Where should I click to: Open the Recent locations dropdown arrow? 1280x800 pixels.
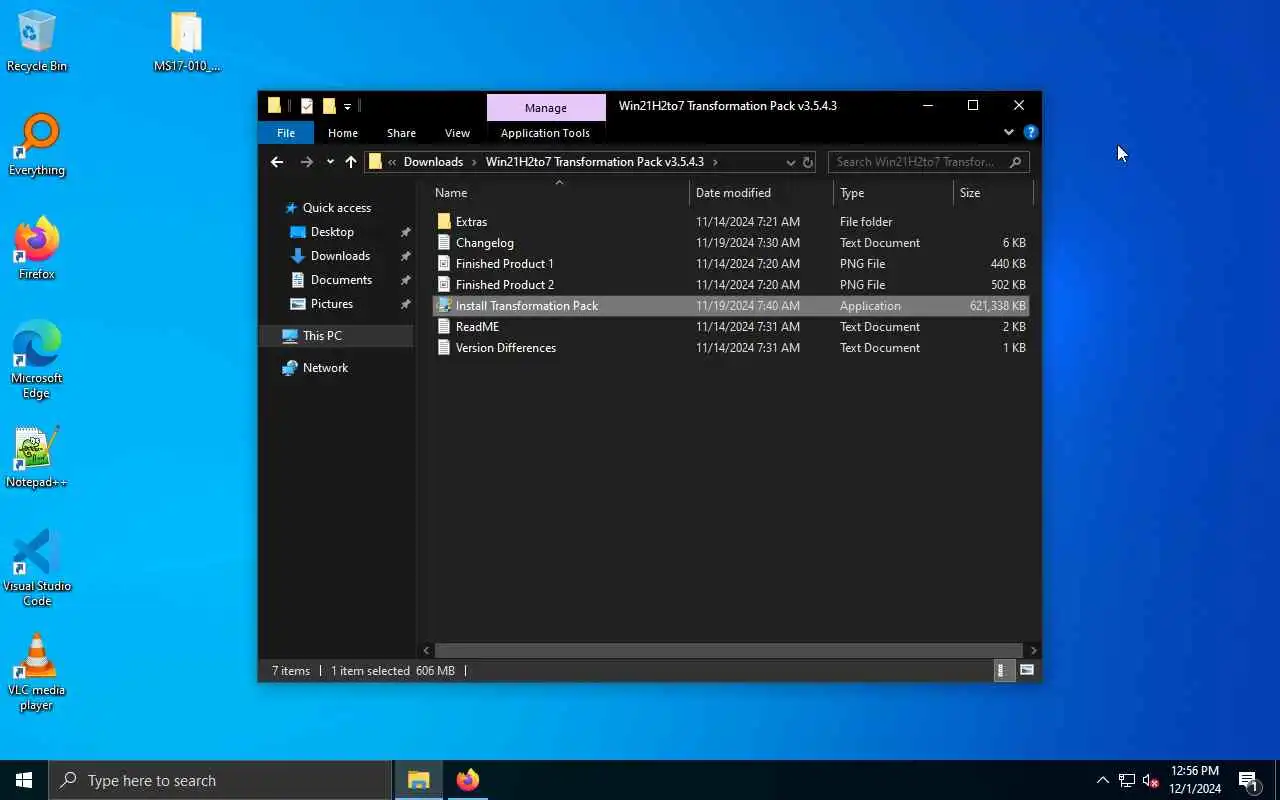(330, 162)
